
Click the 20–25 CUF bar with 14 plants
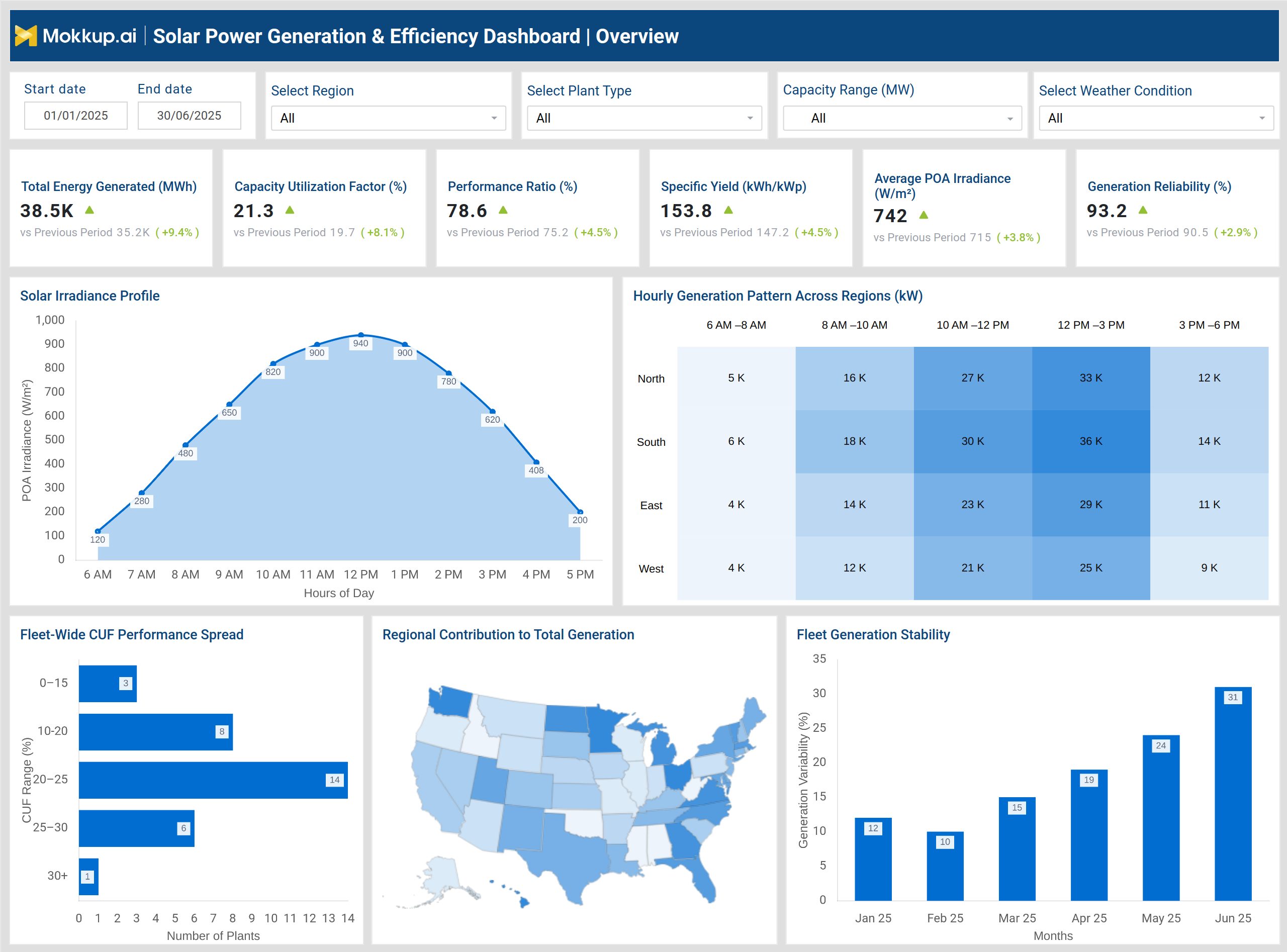tap(213, 780)
